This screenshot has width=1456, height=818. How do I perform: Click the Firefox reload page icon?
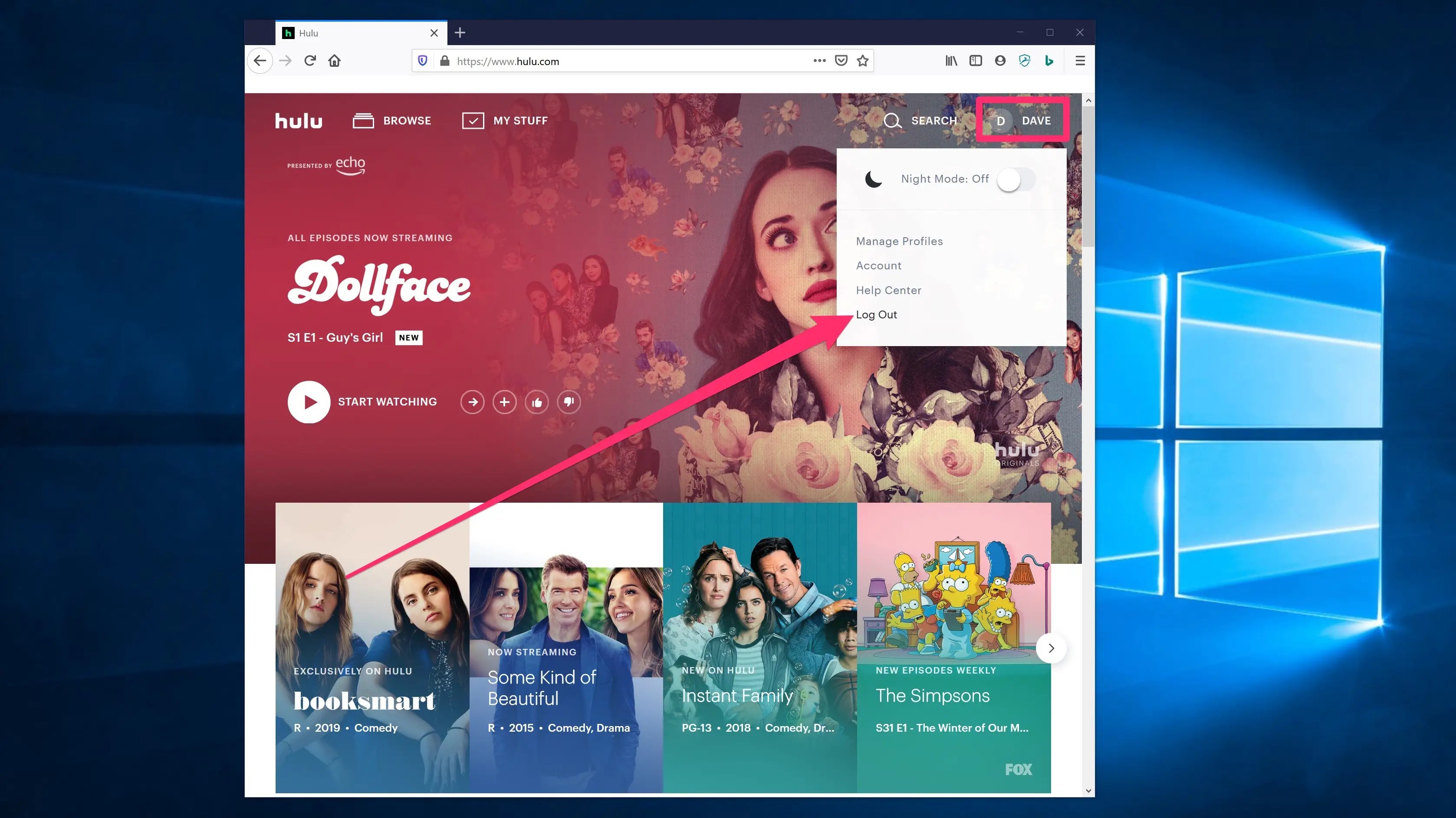point(310,60)
